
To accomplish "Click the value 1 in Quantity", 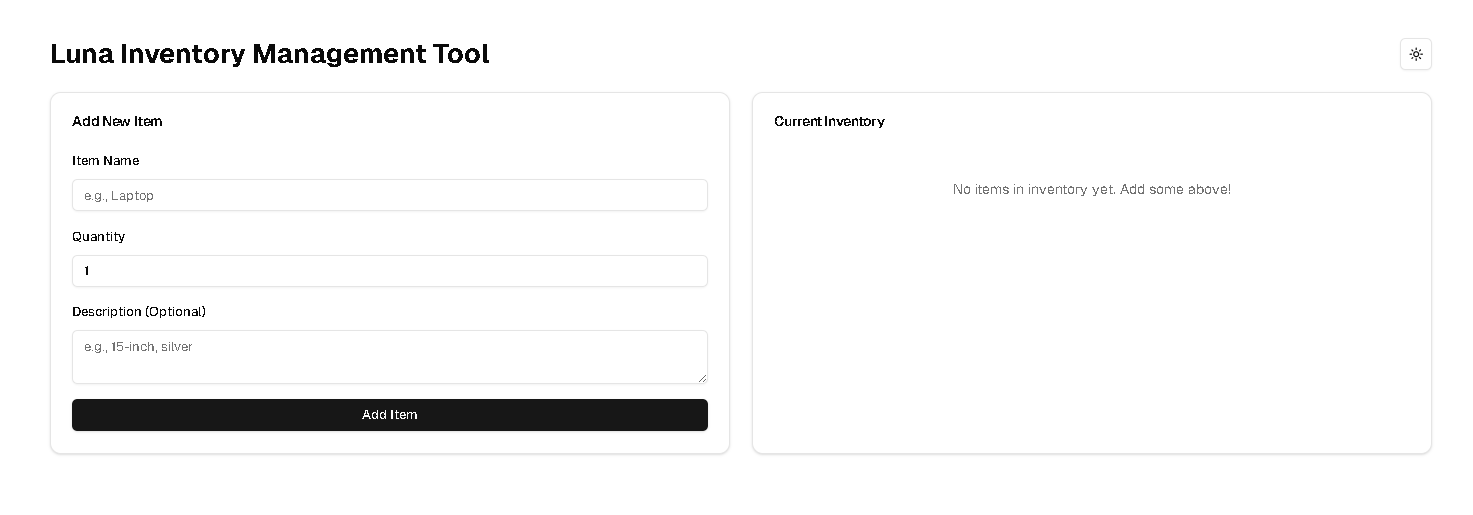I will [x=87, y=271].
